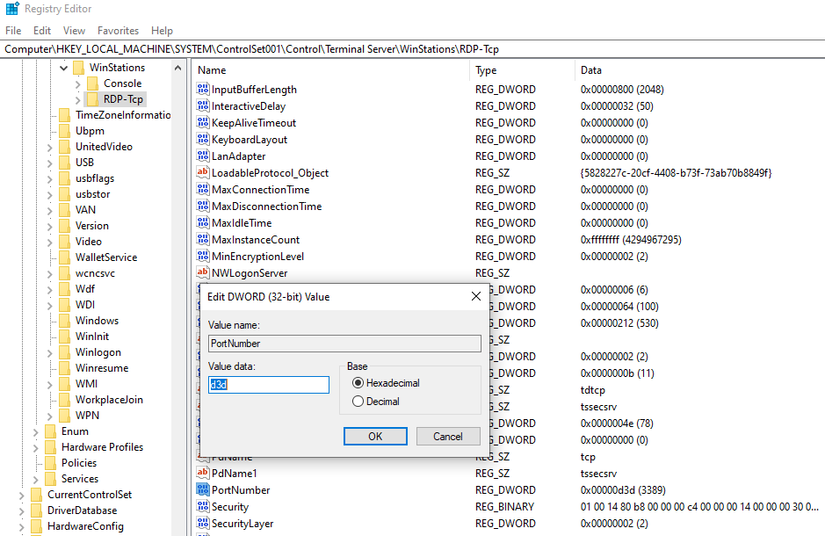The height and width of the screenshot is (536, 825).
Task: Expand the CurrentControlSet key
Action: pos(22,495)
